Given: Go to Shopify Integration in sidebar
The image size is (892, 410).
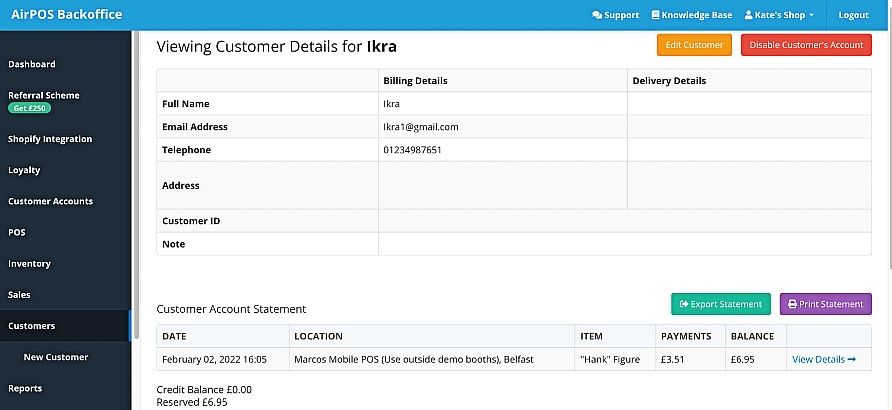Looking at the screenshot, I should [x=50, y=139].
